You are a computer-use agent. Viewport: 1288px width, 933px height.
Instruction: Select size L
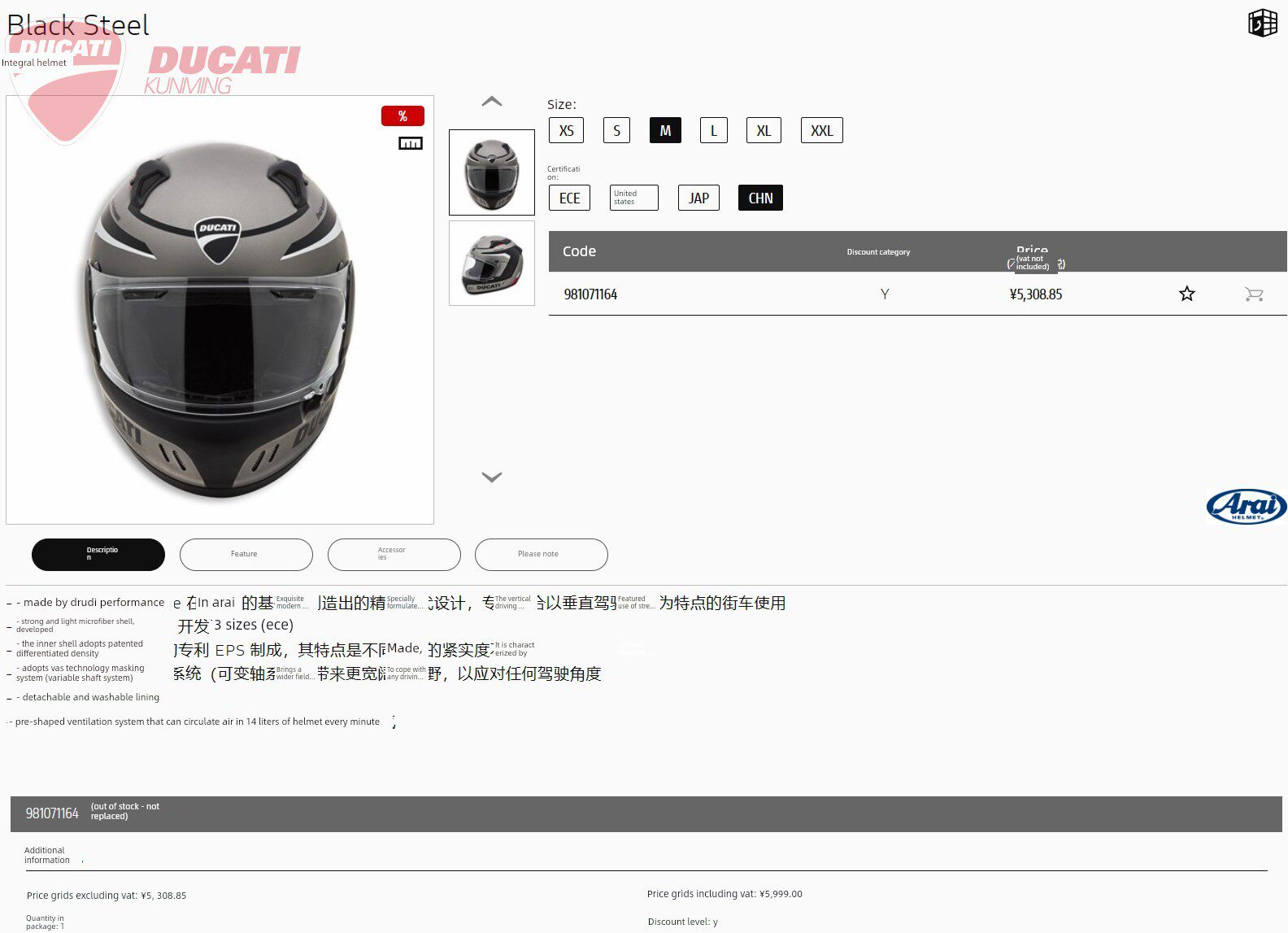click(714, 130)
